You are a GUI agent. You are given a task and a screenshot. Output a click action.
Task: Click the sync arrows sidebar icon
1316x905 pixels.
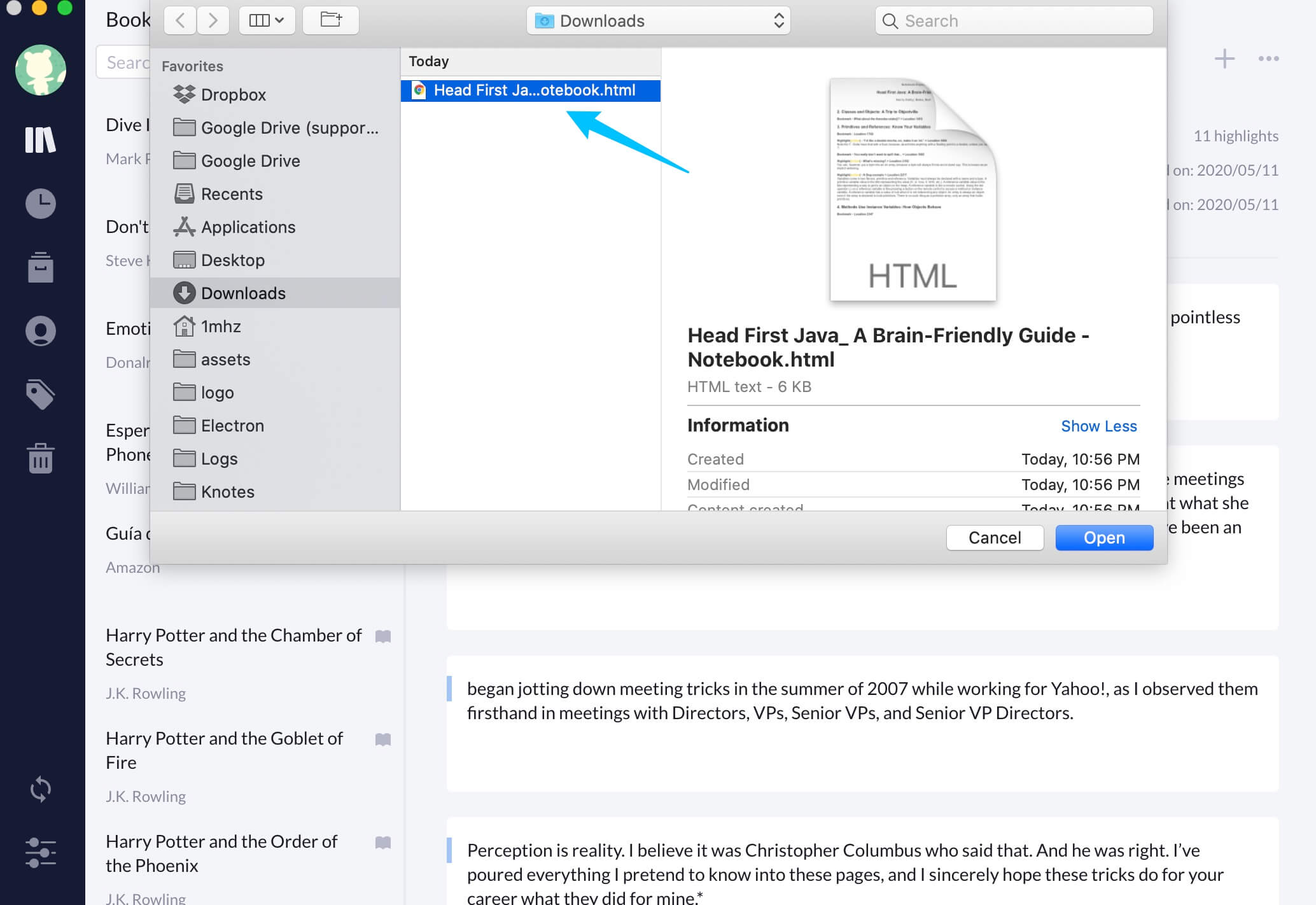(x=40, y=789)
